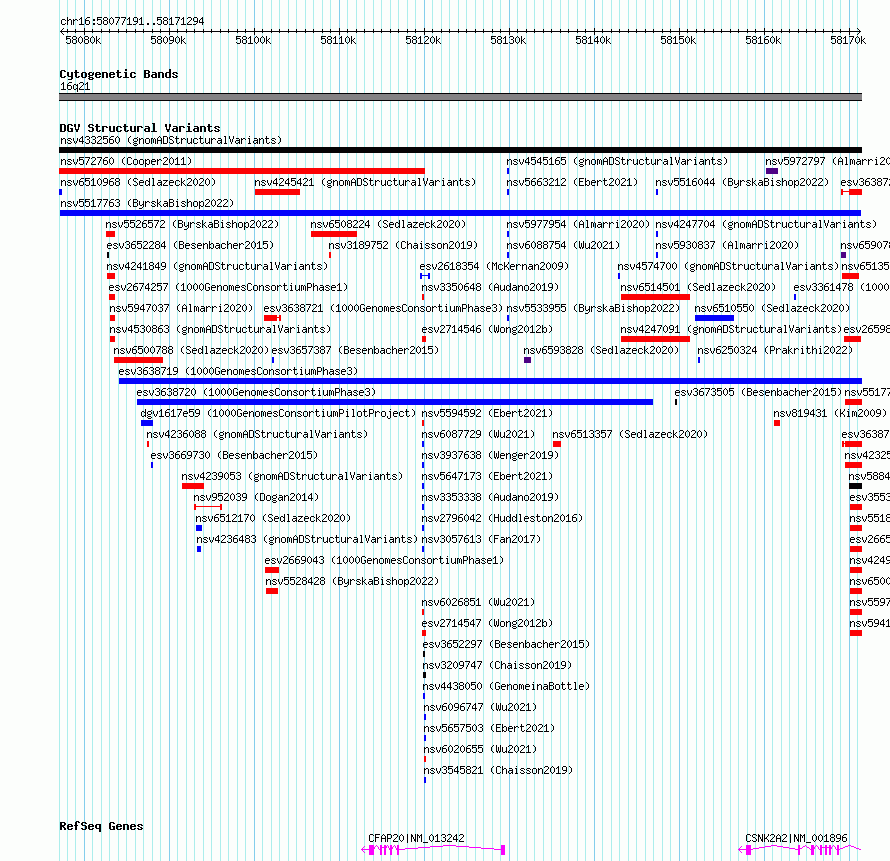Click the chr16:58077191..58171294 coordinate label
This screenshot has width=890, height=861.
point(132,21)
